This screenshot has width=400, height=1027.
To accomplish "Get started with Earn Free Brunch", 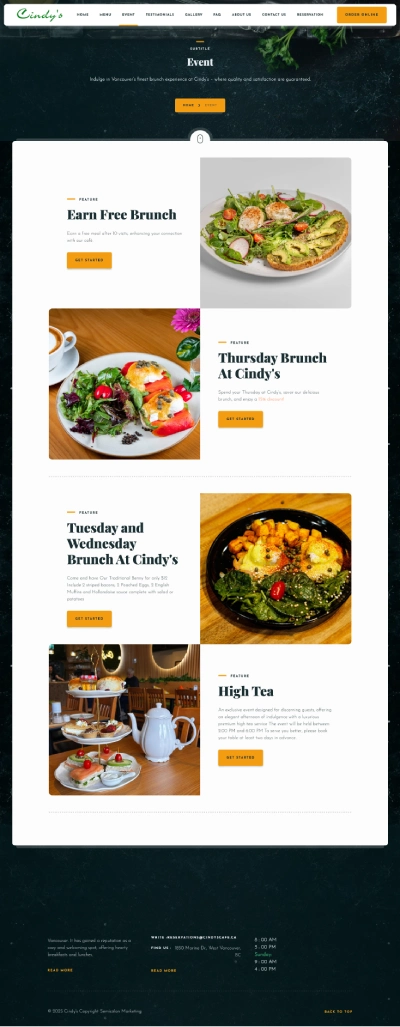I will point(89,260).
